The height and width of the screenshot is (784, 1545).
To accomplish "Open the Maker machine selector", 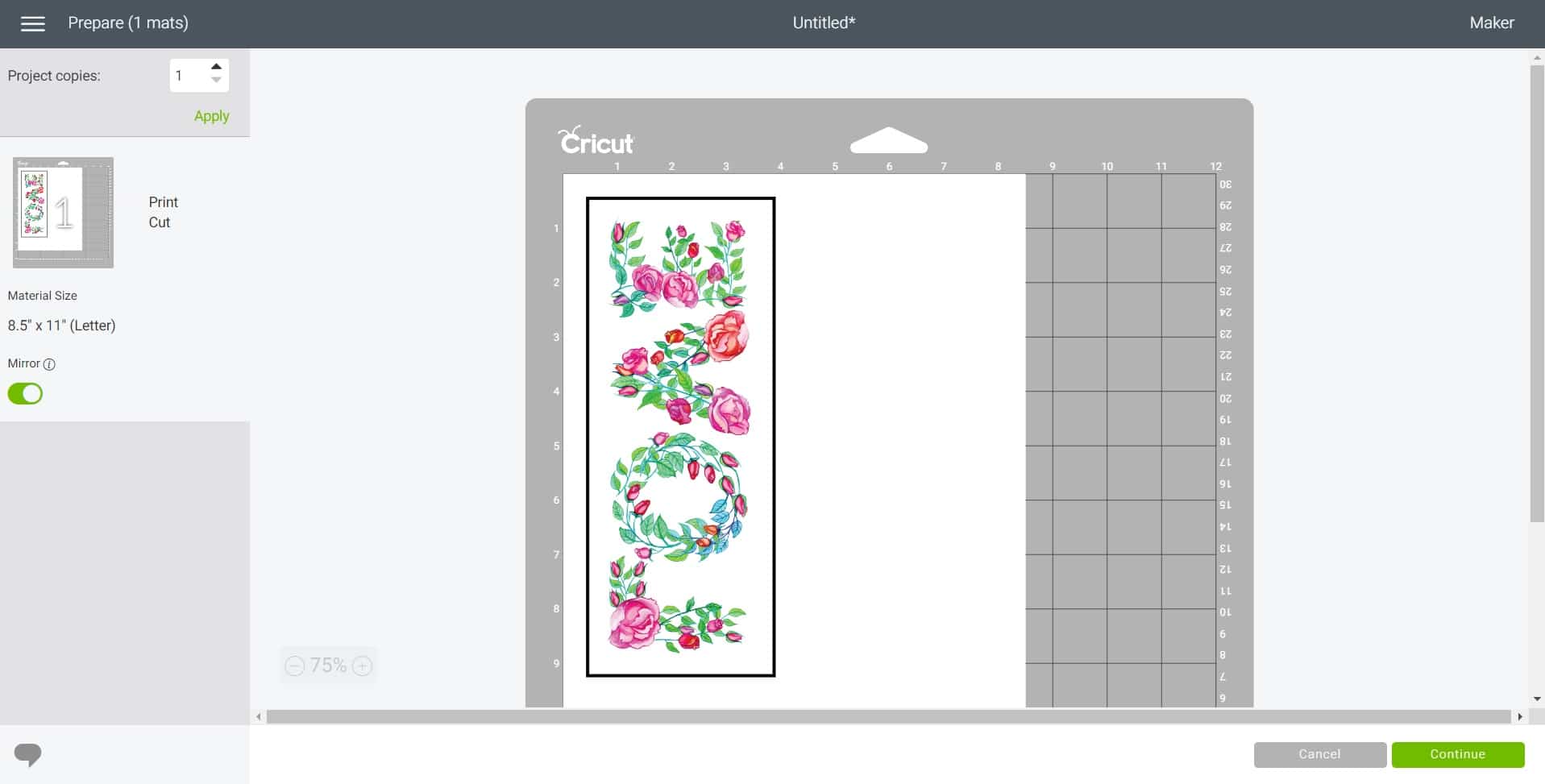I will point(1491,23).
